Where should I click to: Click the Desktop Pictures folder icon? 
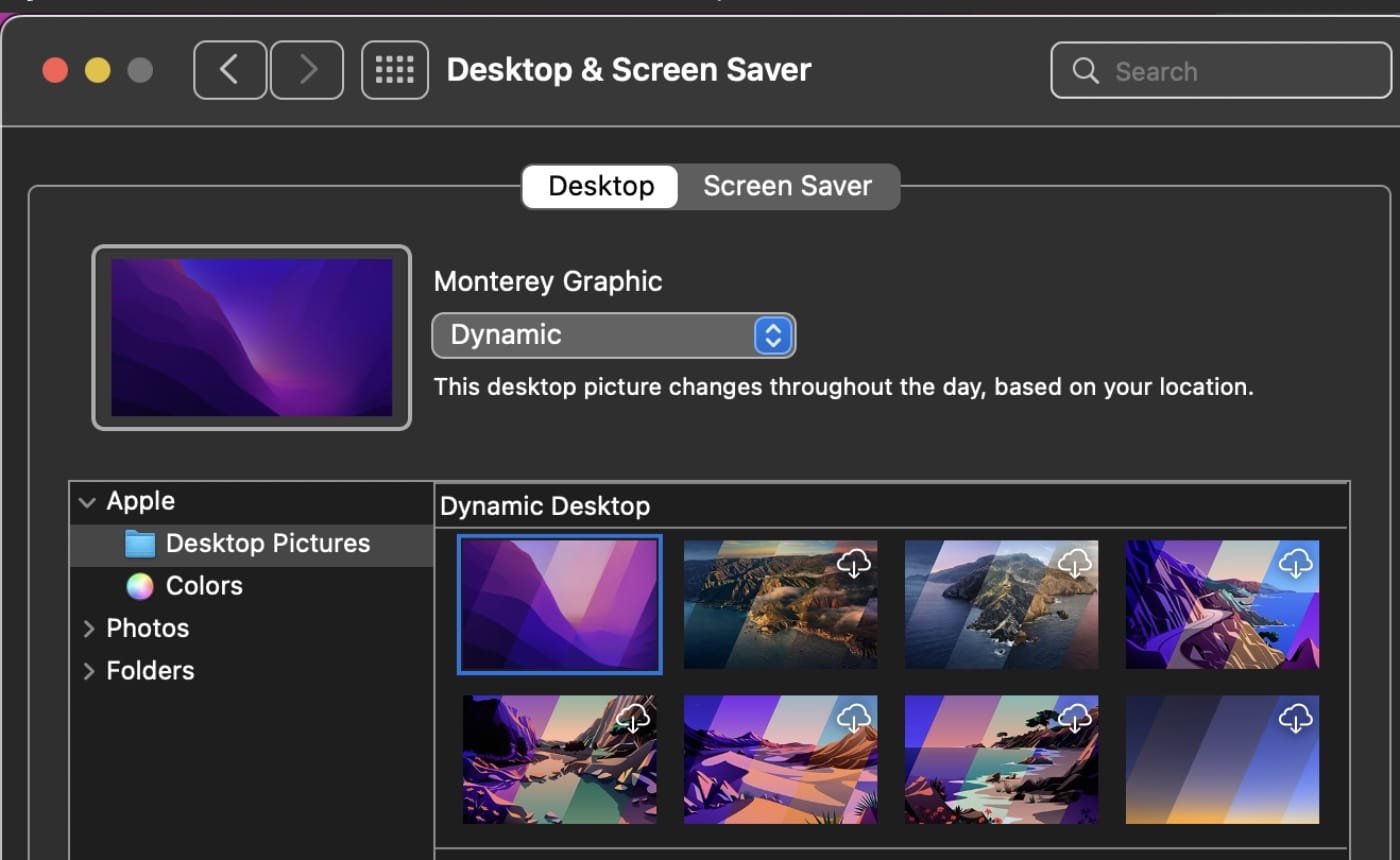point(140,544)
